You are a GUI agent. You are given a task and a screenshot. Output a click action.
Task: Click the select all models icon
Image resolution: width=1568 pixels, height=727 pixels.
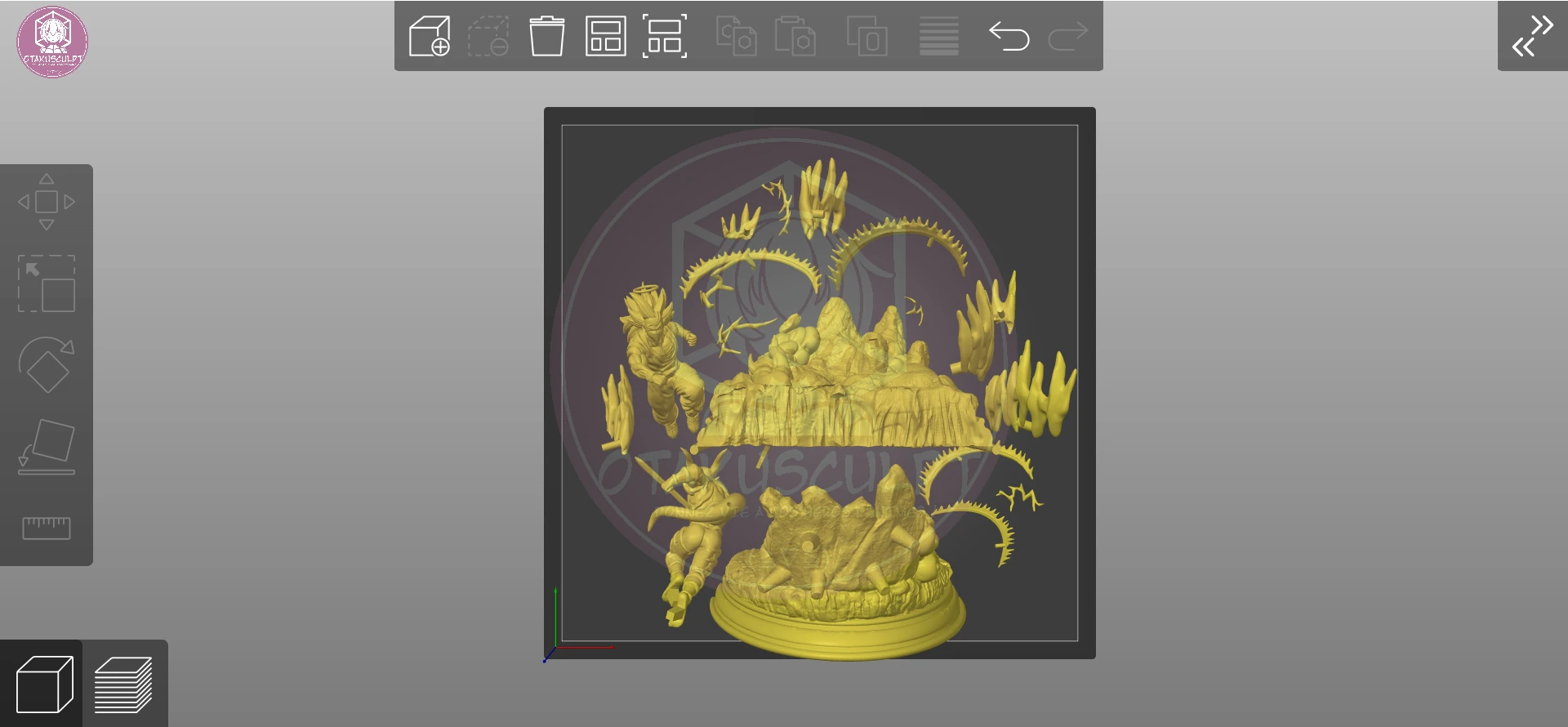(664, 37)
